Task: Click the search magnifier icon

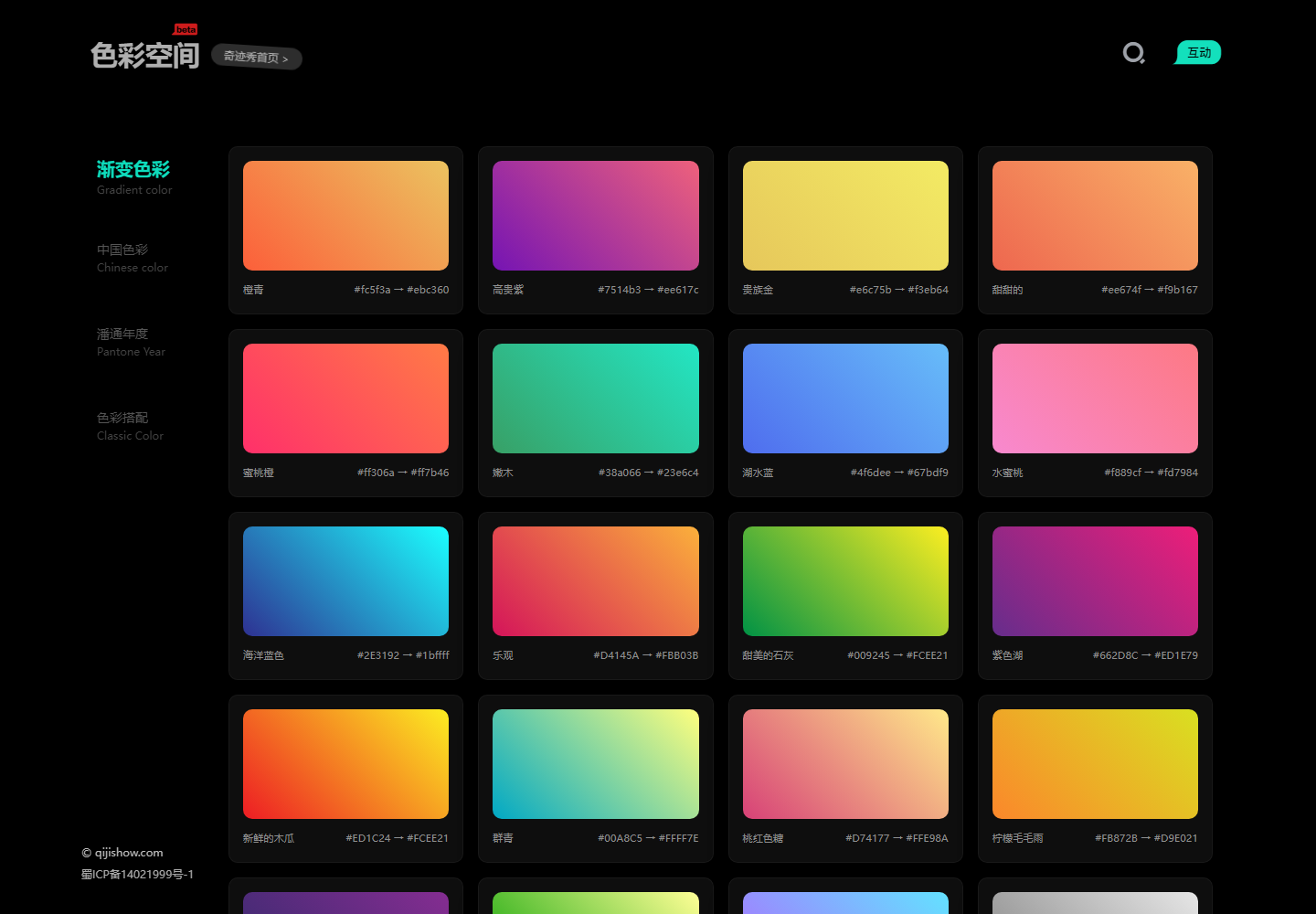Action: [x=1133, y=53]
